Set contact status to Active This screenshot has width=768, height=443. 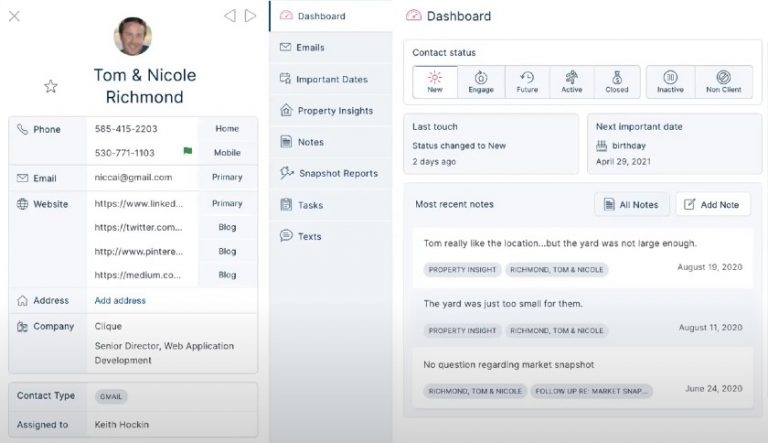coord(571,82)
